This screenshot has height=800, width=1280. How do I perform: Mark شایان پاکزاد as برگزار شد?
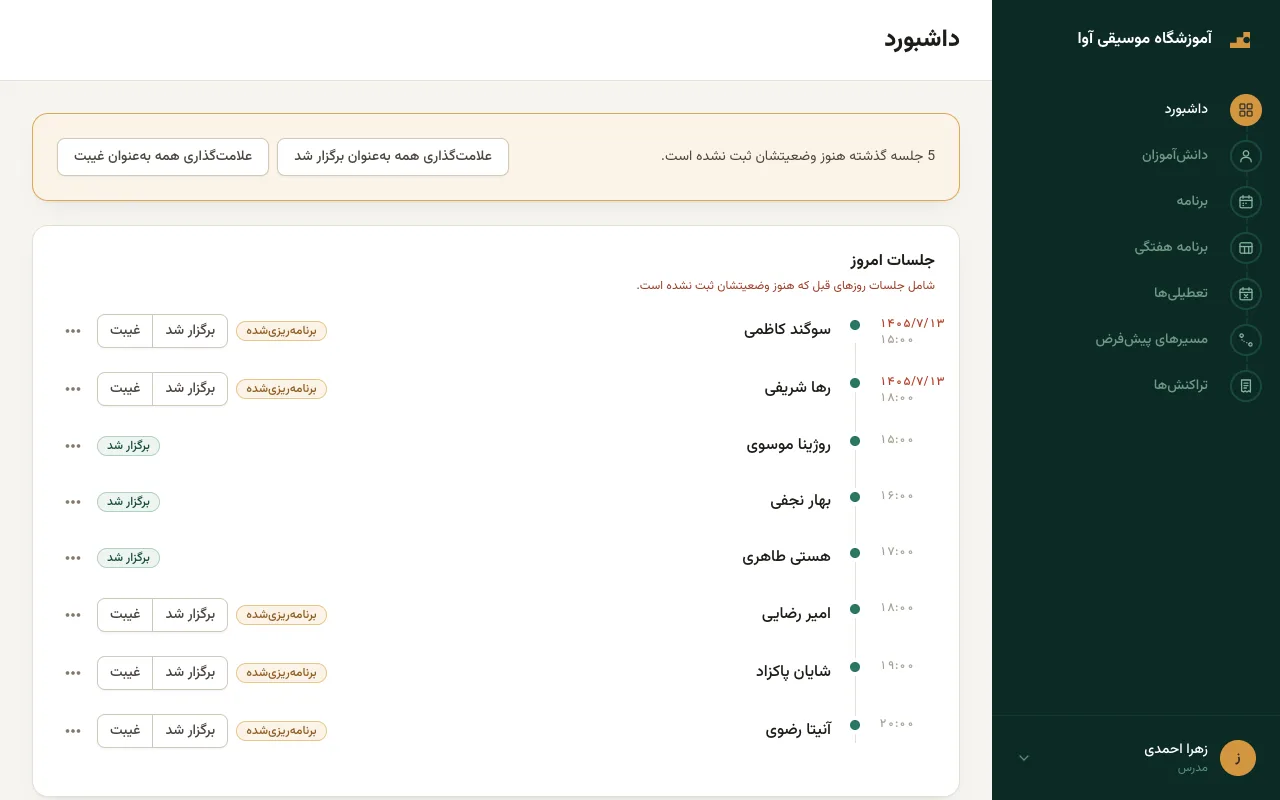click(x=190, y=673)
